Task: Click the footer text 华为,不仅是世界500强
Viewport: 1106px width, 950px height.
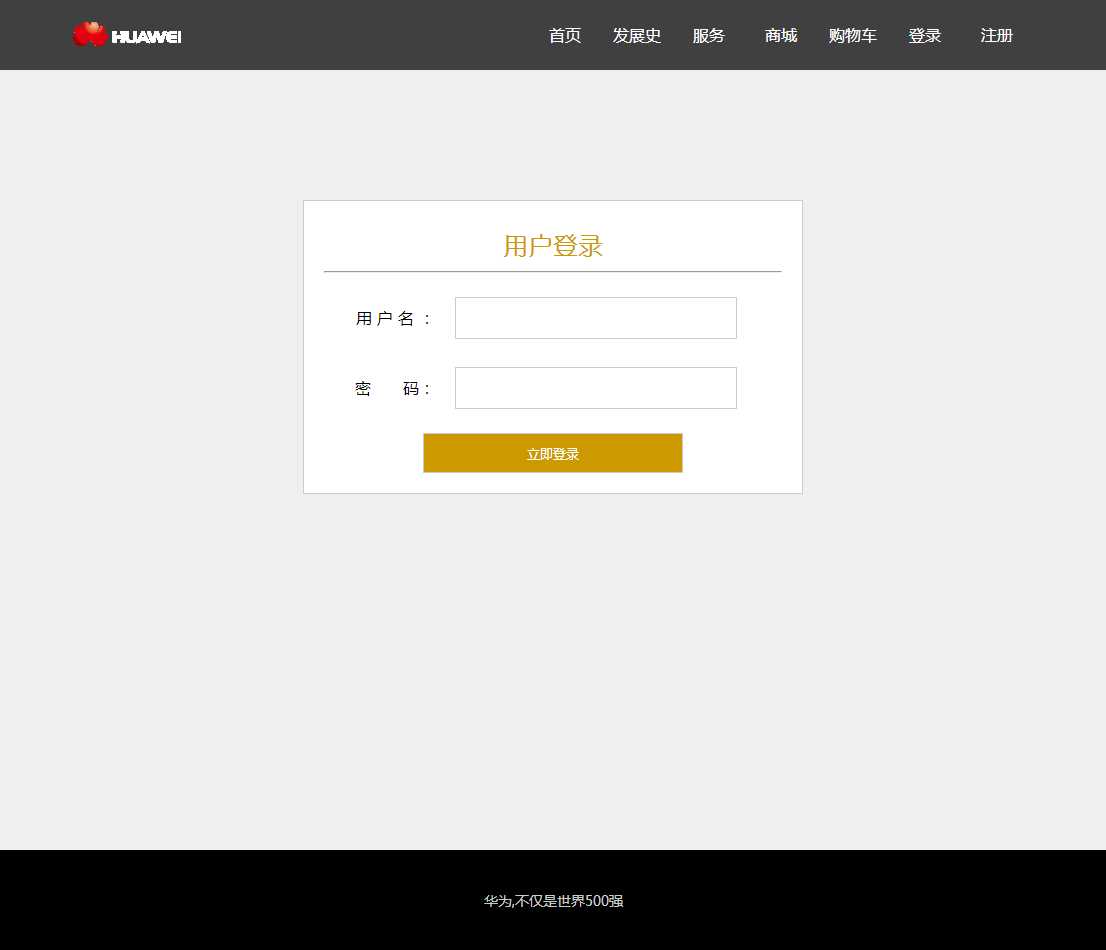Action: (x=553, y=901)
